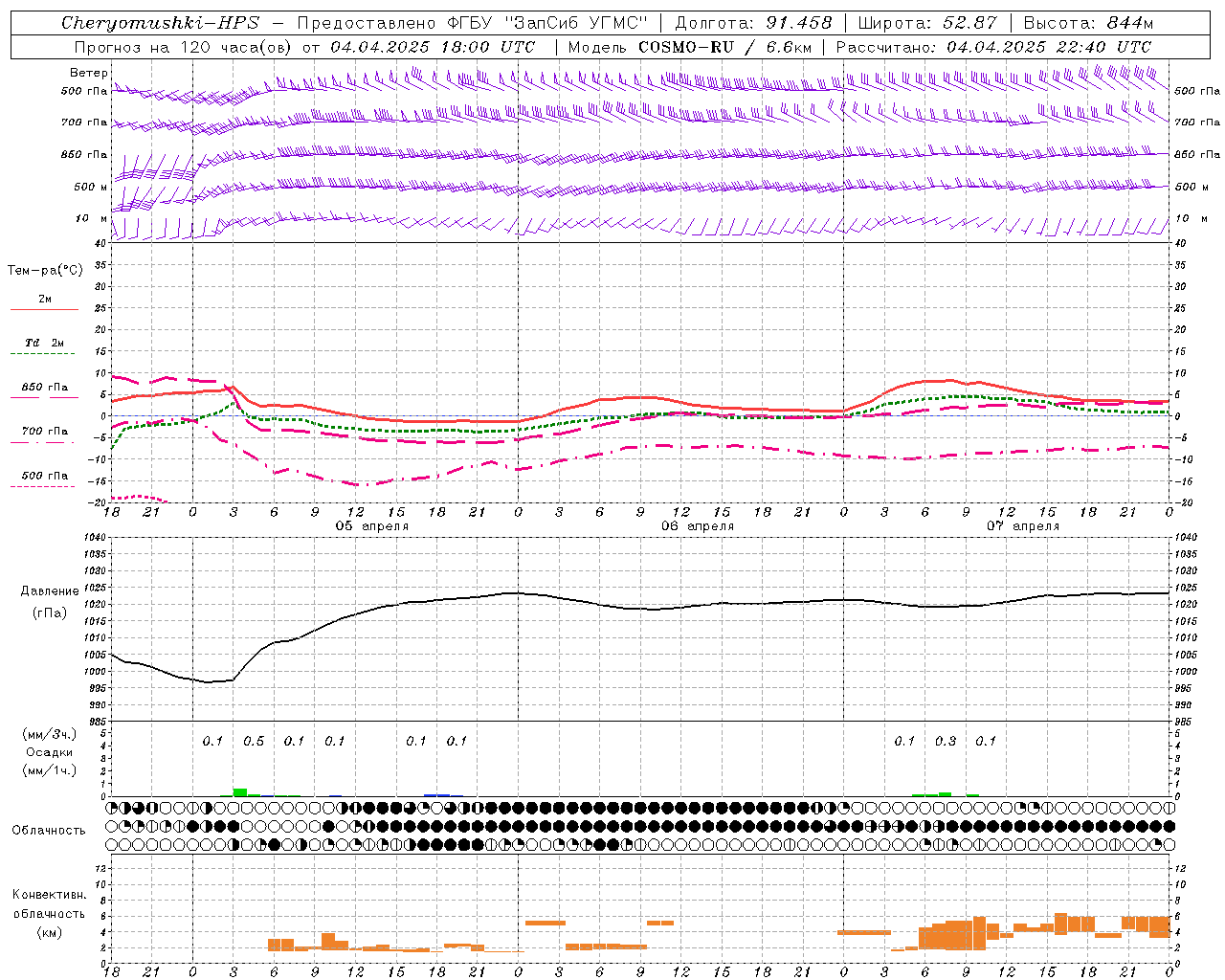This screenshot has width=1225, height=980.
Task: Click the 05 апреля date label
Action: coord(372,526)
